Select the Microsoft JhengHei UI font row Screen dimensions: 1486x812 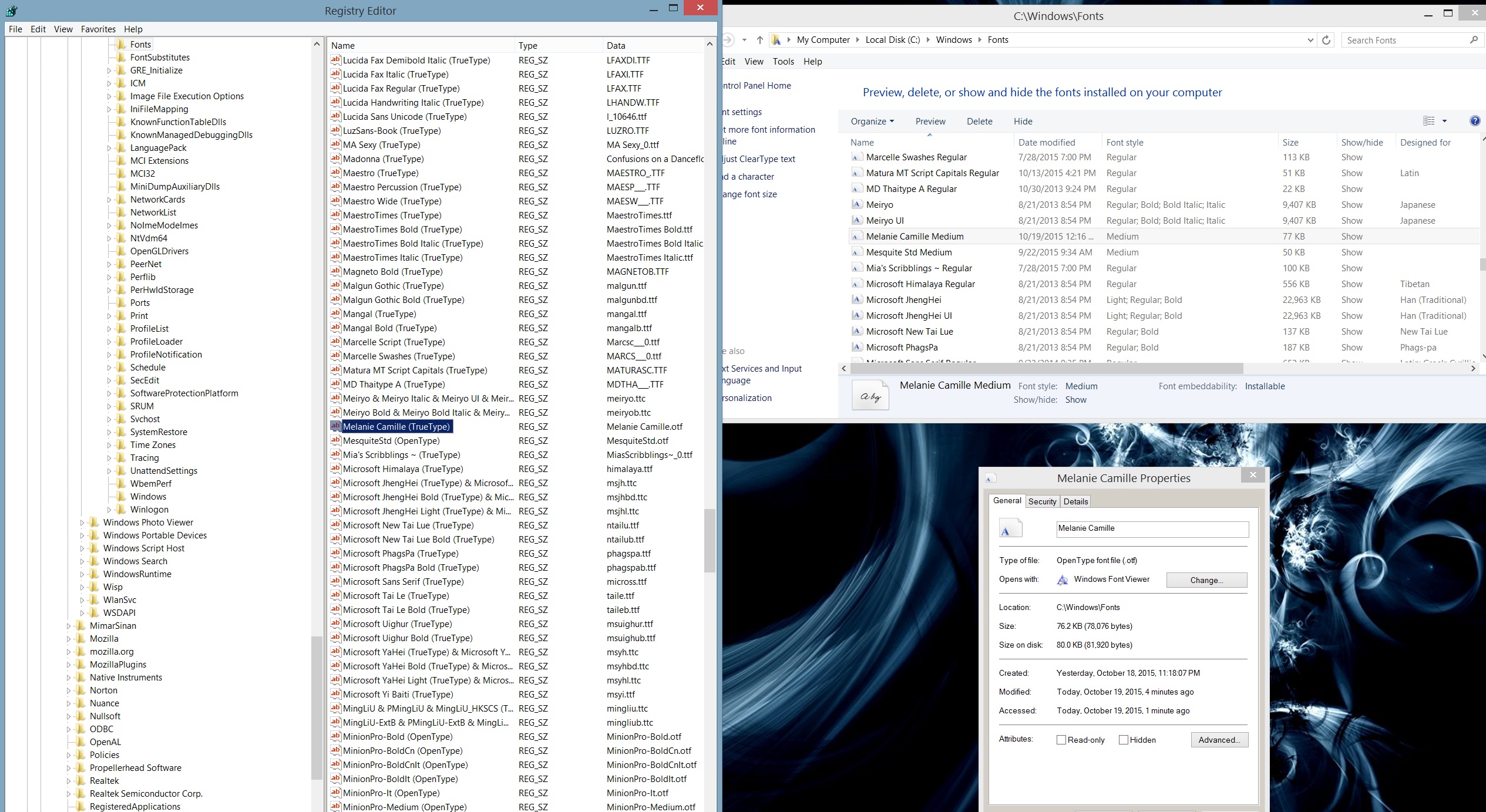pos(1163,316)
